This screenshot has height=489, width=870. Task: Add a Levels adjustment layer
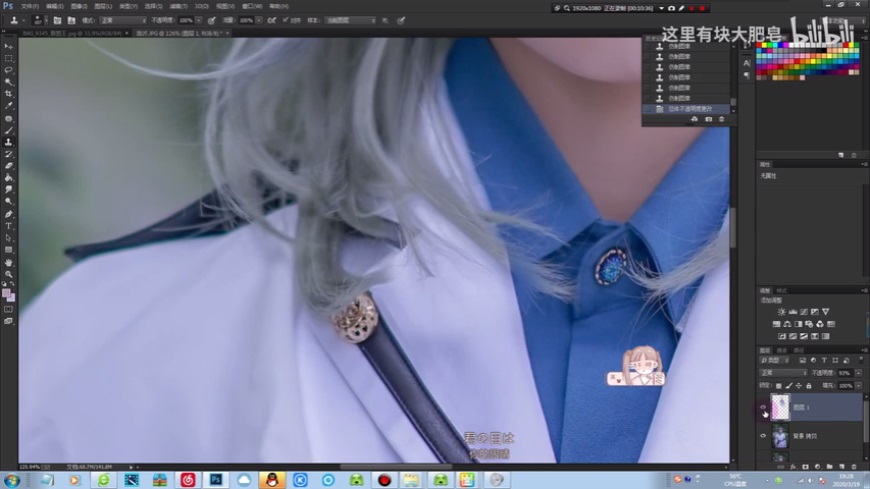pos(793,312)
